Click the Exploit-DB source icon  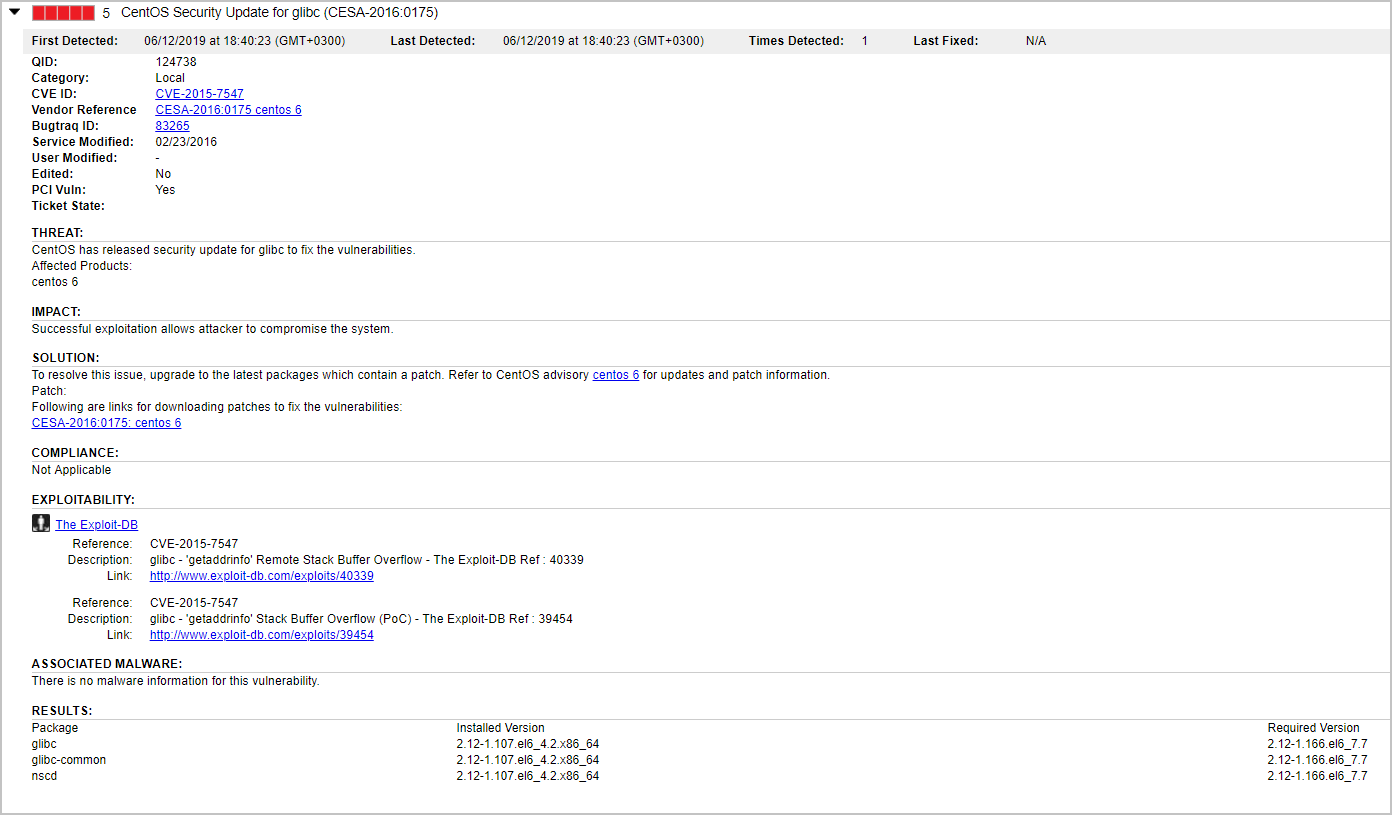(x=41, y=523)
